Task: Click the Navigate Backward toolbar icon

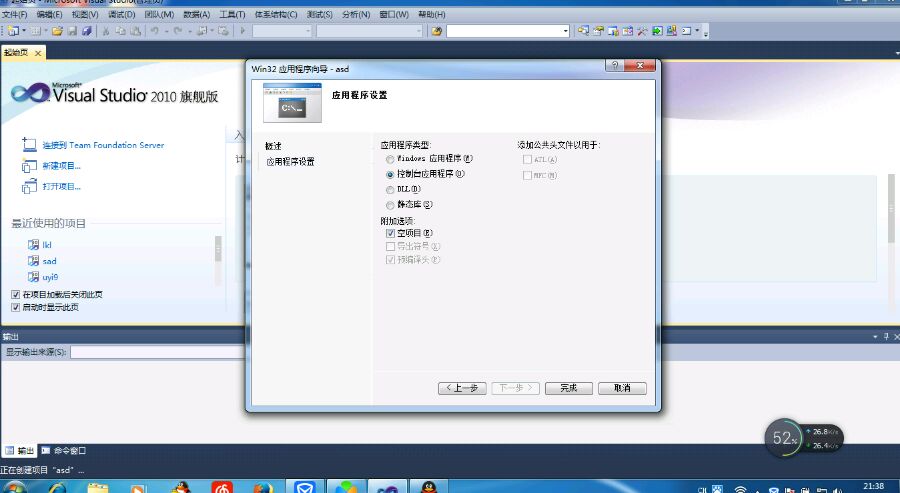Action: pos(201,31)
